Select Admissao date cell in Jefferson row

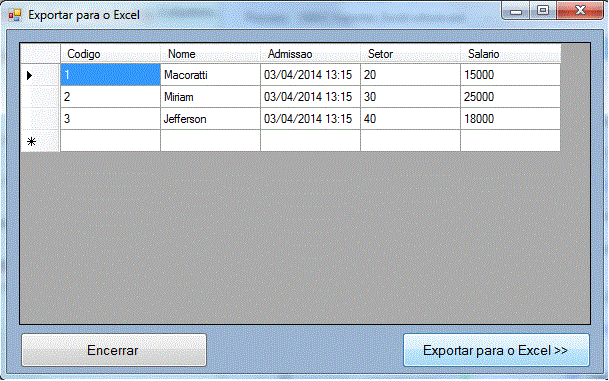pos(310,118)
